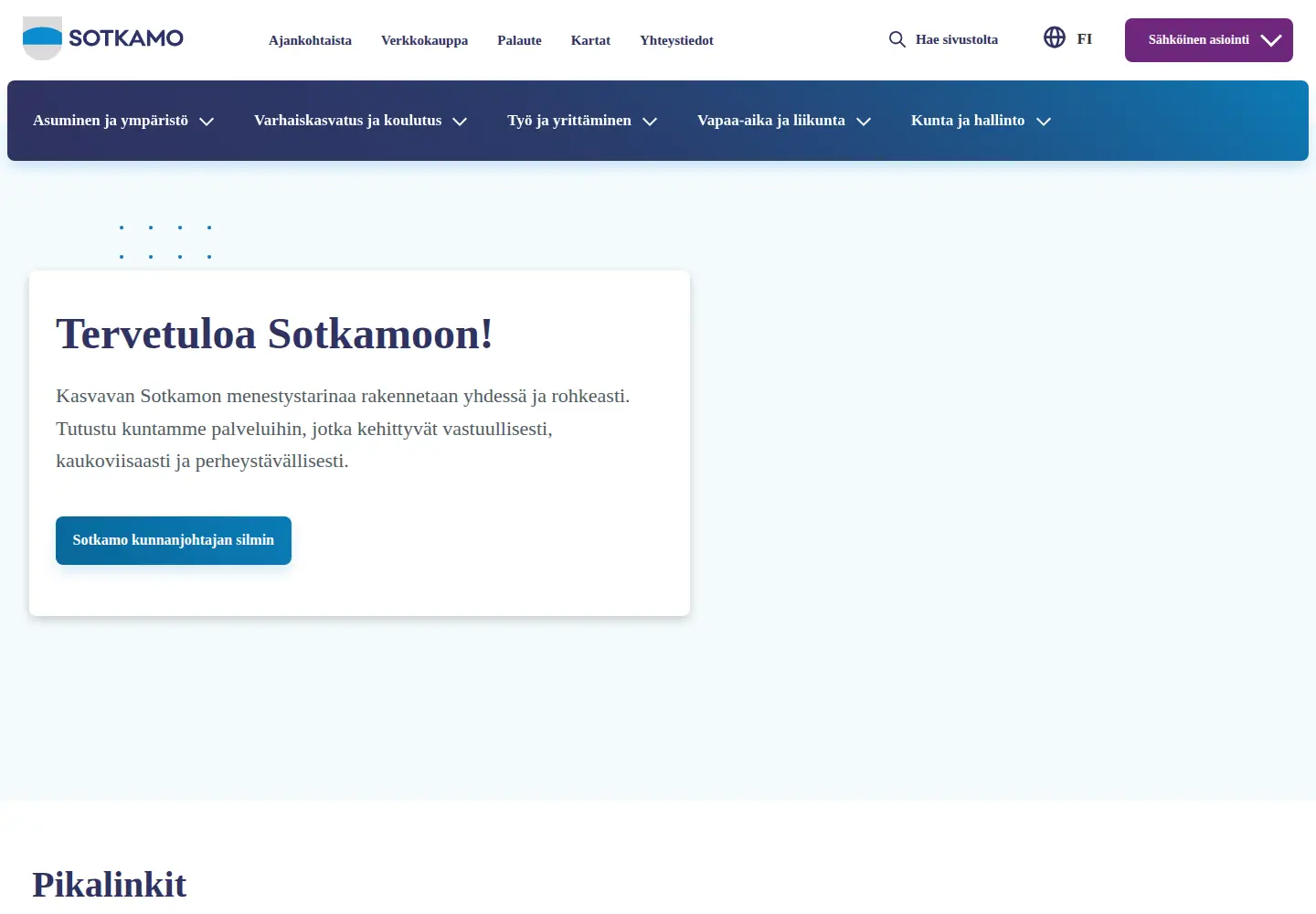Open the Yhteystiedot page

tap(676, 40)
